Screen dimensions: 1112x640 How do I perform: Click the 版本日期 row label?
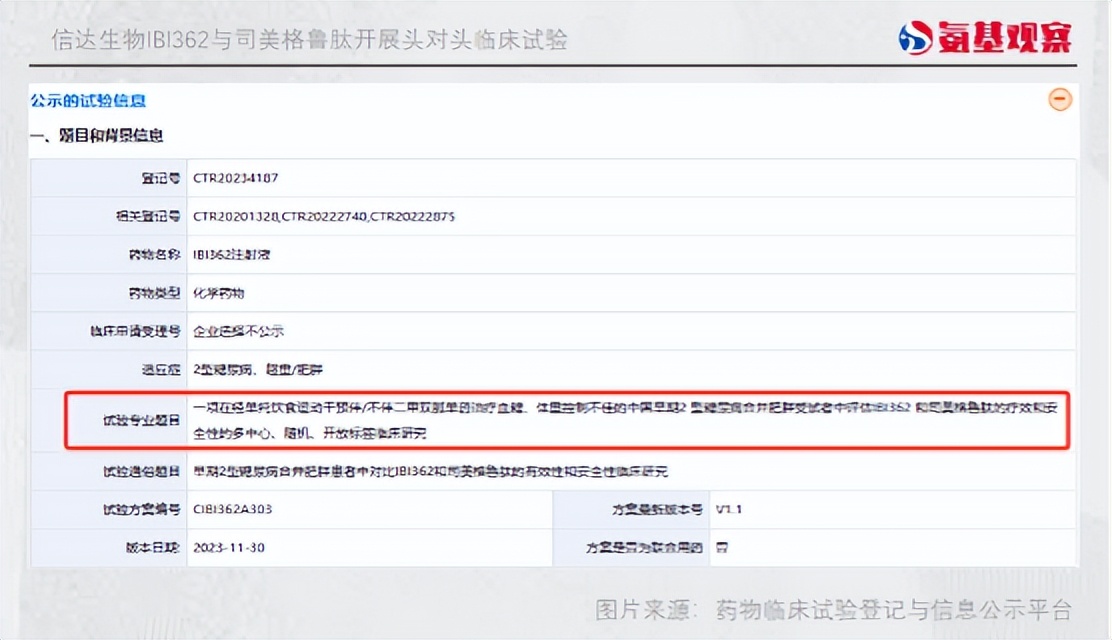pos(153,548)
